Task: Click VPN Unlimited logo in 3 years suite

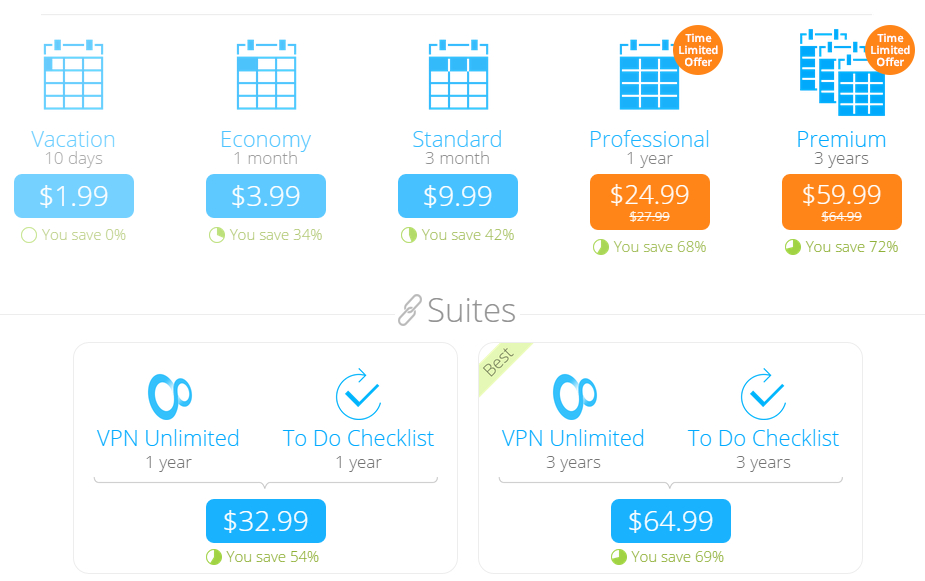Action: (x=575, y=396)
